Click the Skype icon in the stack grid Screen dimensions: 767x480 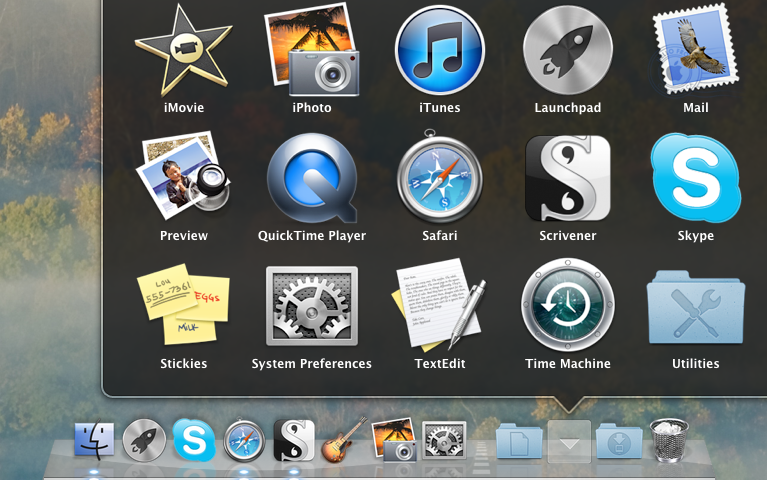click(695, 178)
